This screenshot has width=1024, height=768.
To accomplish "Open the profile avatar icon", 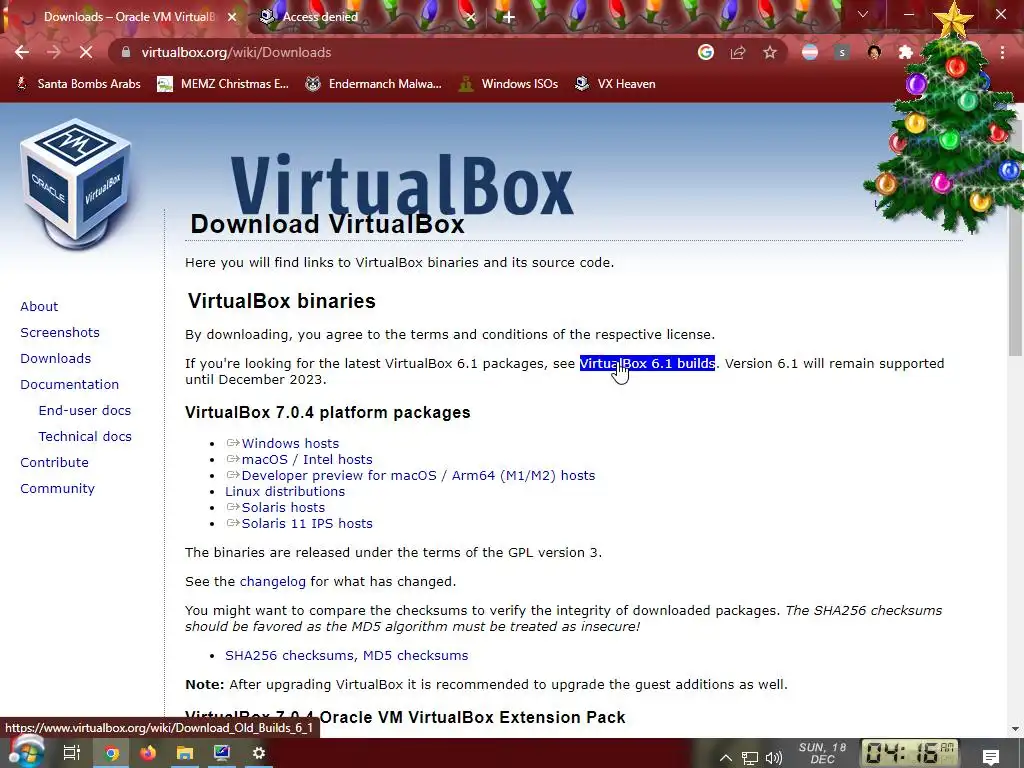I will (874, 52).
